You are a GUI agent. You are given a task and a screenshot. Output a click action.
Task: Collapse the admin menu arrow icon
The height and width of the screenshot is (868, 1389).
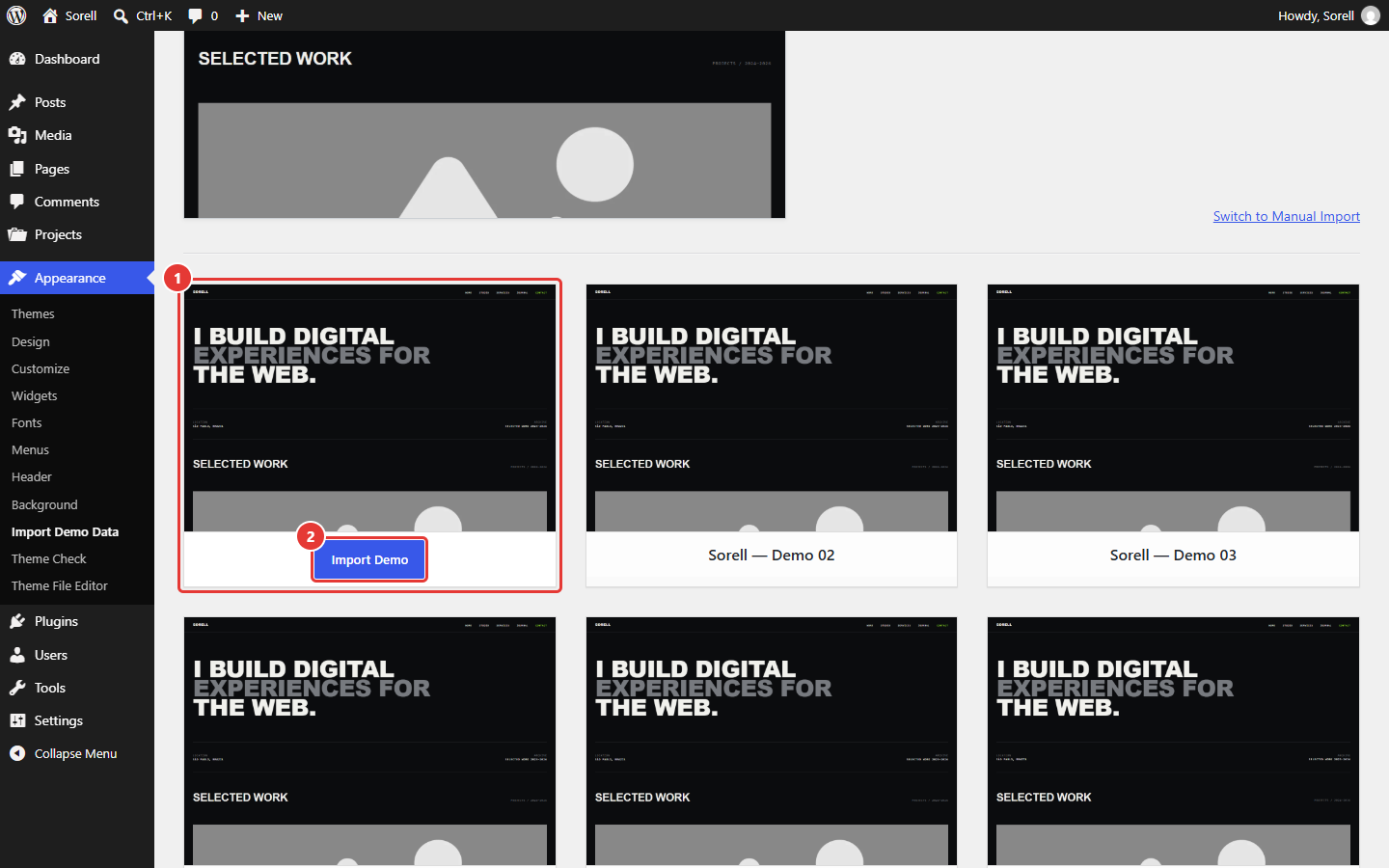(x=17, y=753)
